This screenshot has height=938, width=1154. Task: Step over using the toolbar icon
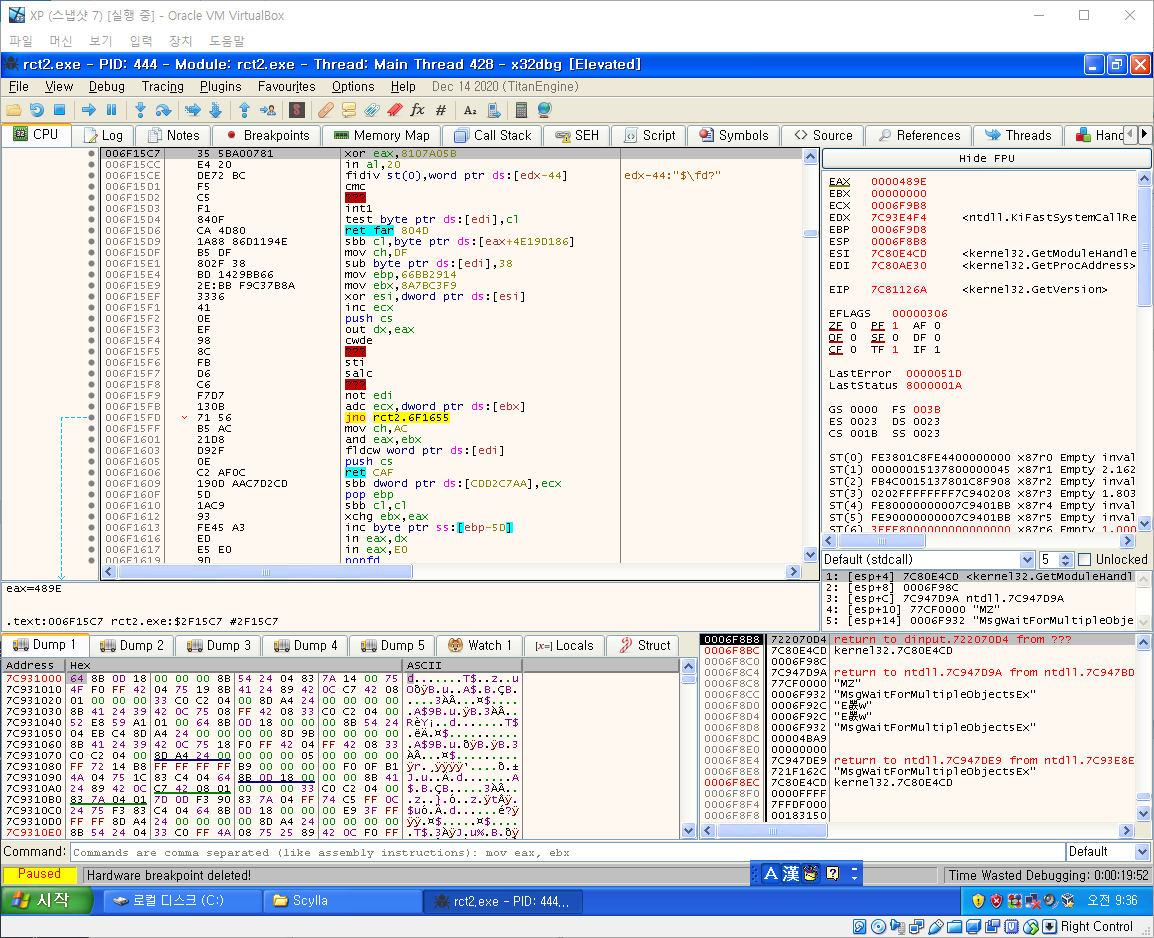[x=163, y=110]
